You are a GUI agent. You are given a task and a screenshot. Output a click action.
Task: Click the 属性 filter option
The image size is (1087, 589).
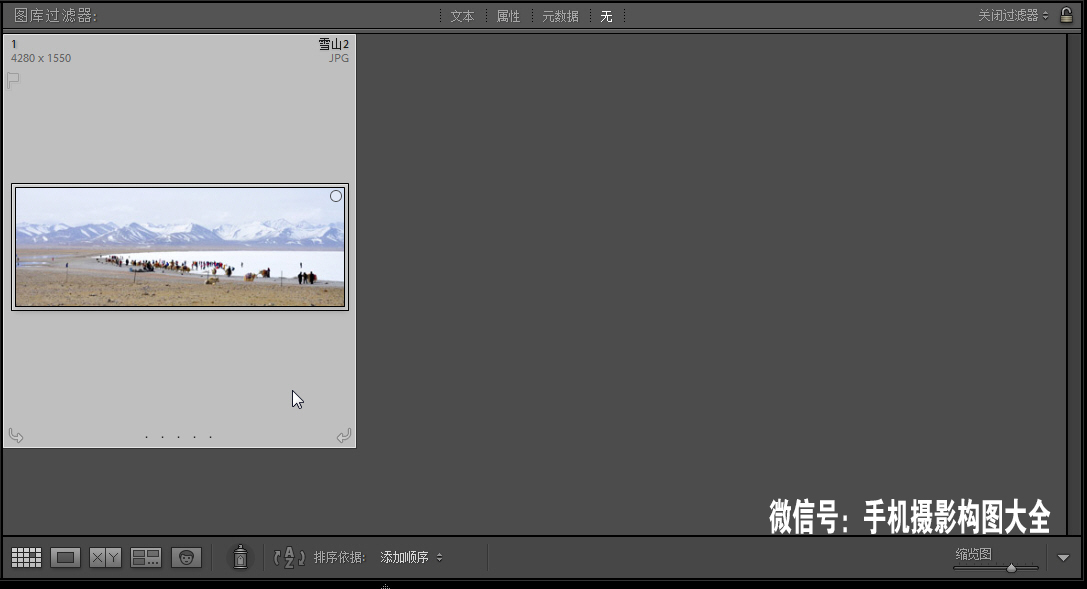tap(508, 16)
